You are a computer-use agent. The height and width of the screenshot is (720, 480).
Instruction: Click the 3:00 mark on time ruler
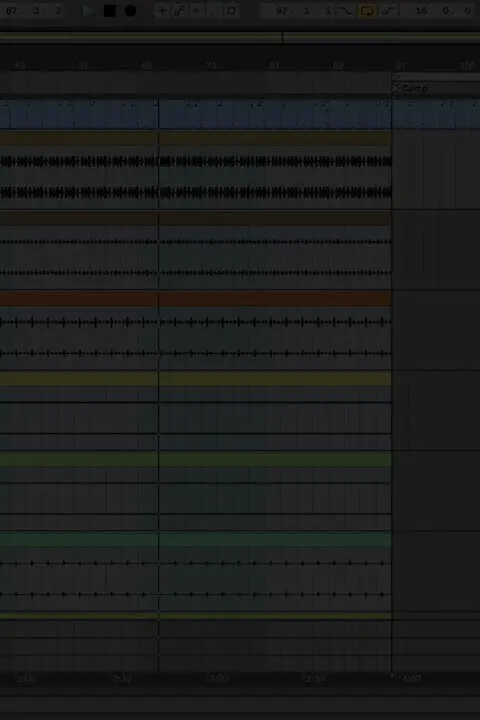[x=218, y=678]
